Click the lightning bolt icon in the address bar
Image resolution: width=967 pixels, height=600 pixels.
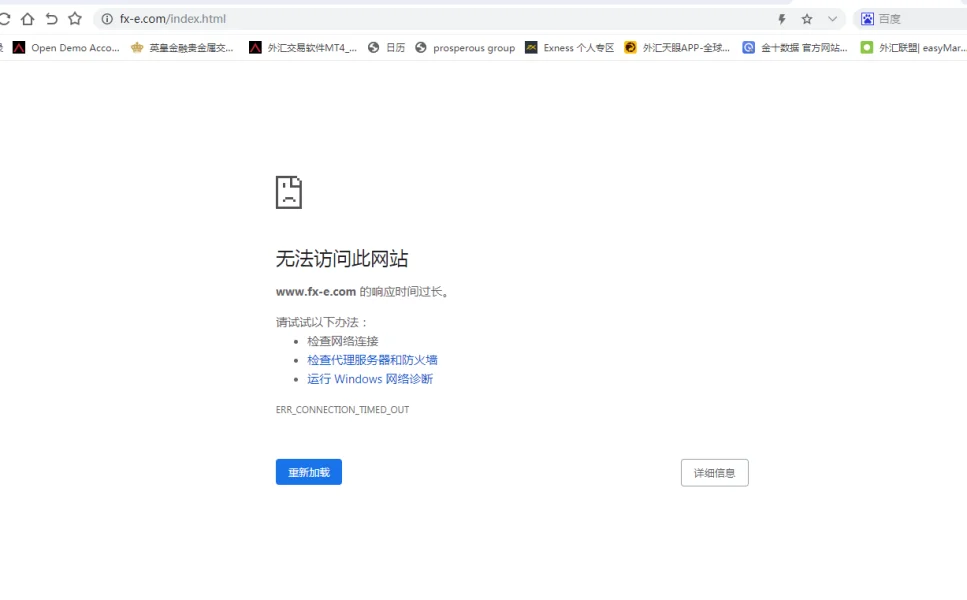click(x=782, y=18)
